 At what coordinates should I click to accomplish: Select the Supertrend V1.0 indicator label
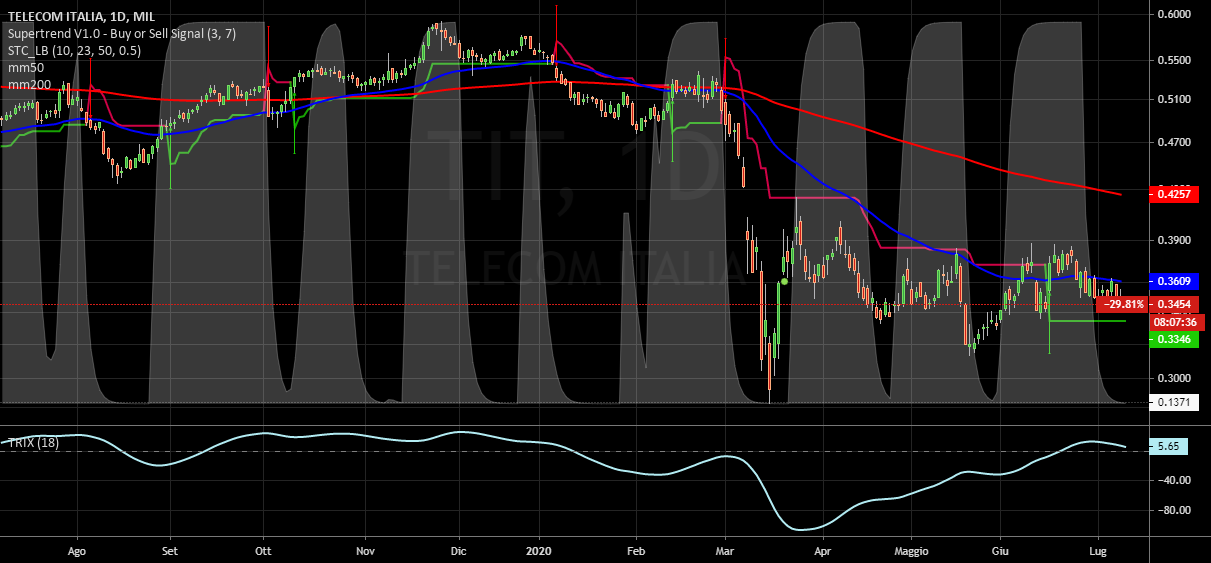pos(121,34)
